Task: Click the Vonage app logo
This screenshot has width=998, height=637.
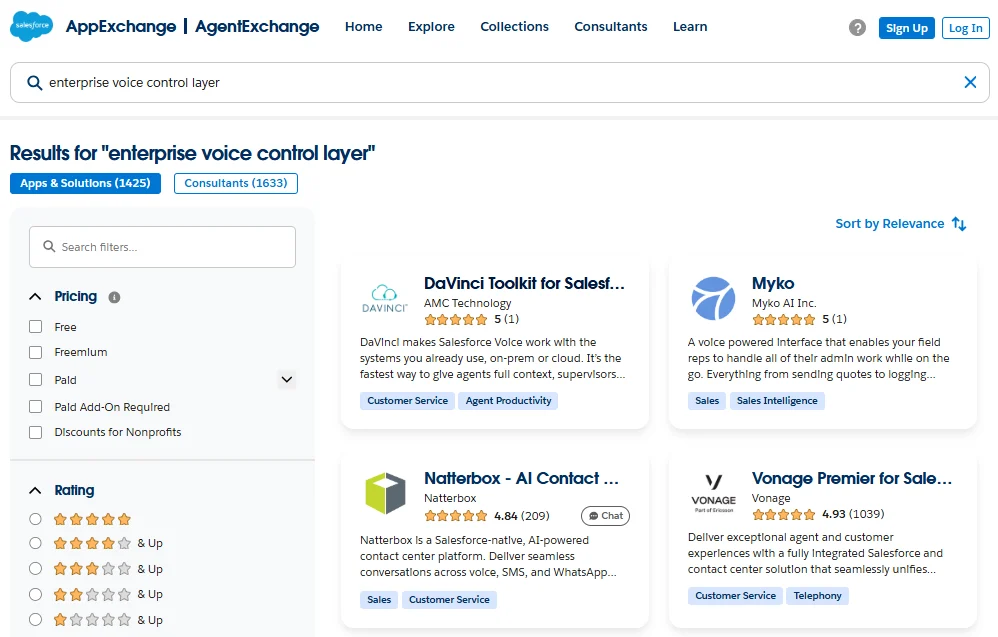Action: [x=713, y=494]
